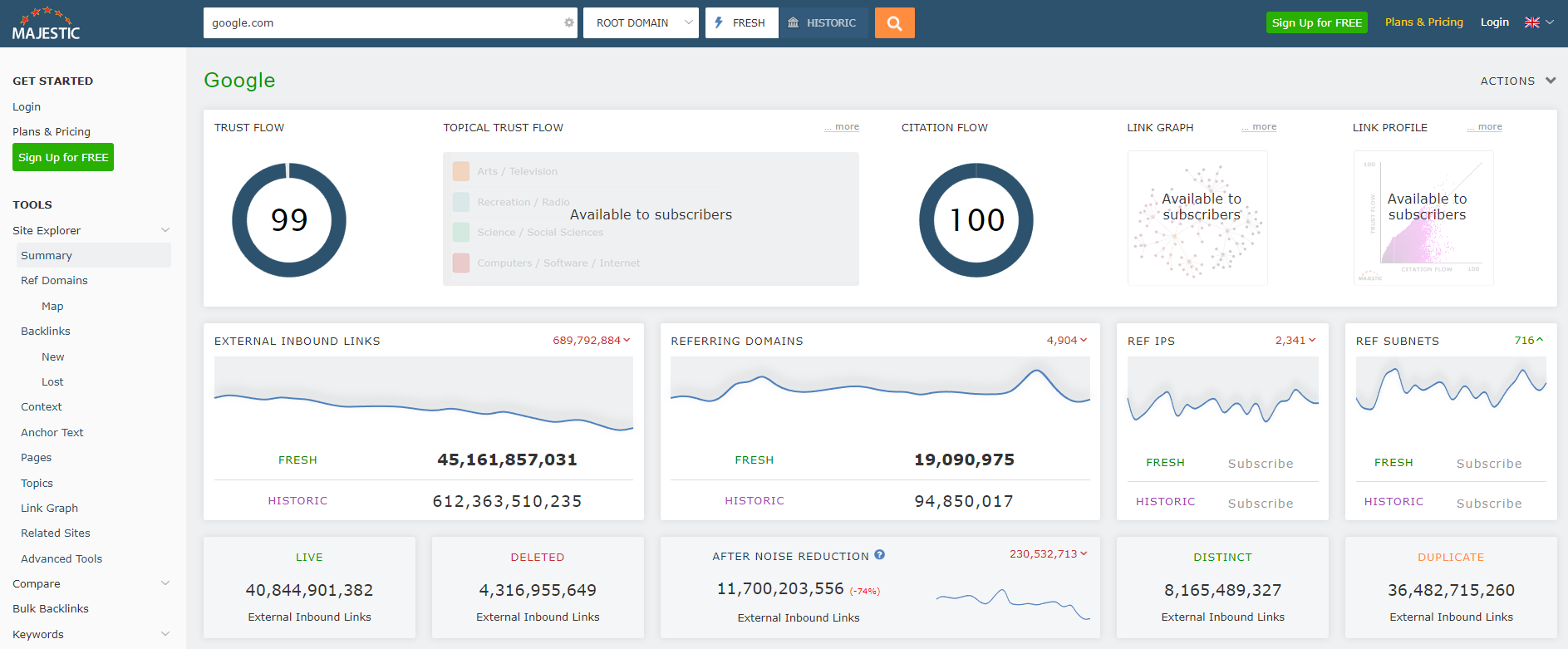The height and width of the screenshot is (649, 1568).
Task: Open Anchor Text in the sidebar
Action: click(x=52, y=432)
